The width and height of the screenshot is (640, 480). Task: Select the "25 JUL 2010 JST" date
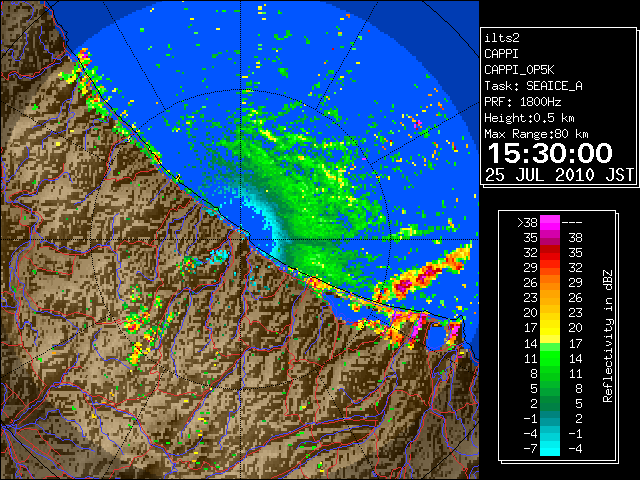click(x=559, y=175)
